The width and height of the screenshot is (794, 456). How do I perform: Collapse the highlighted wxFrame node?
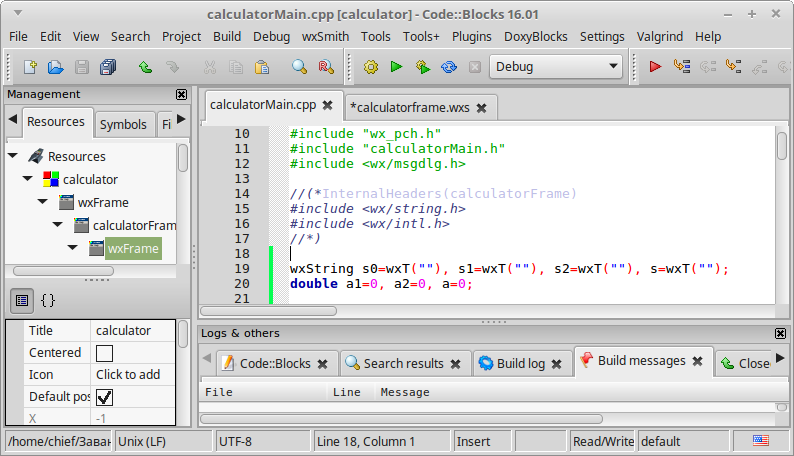[x=72, y=248]
